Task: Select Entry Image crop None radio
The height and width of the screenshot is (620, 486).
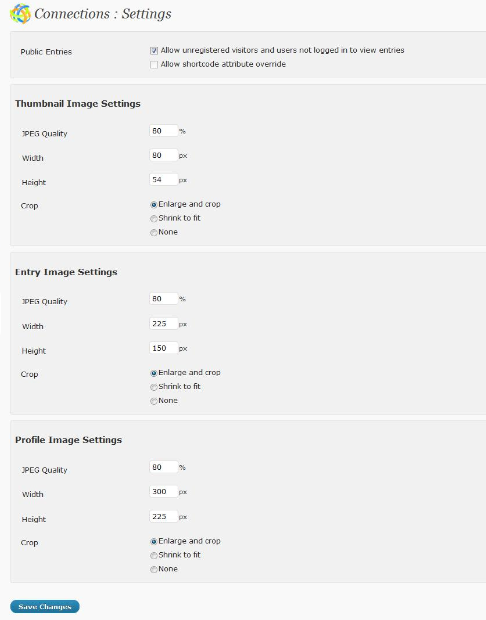Action: tap(154, 401)
